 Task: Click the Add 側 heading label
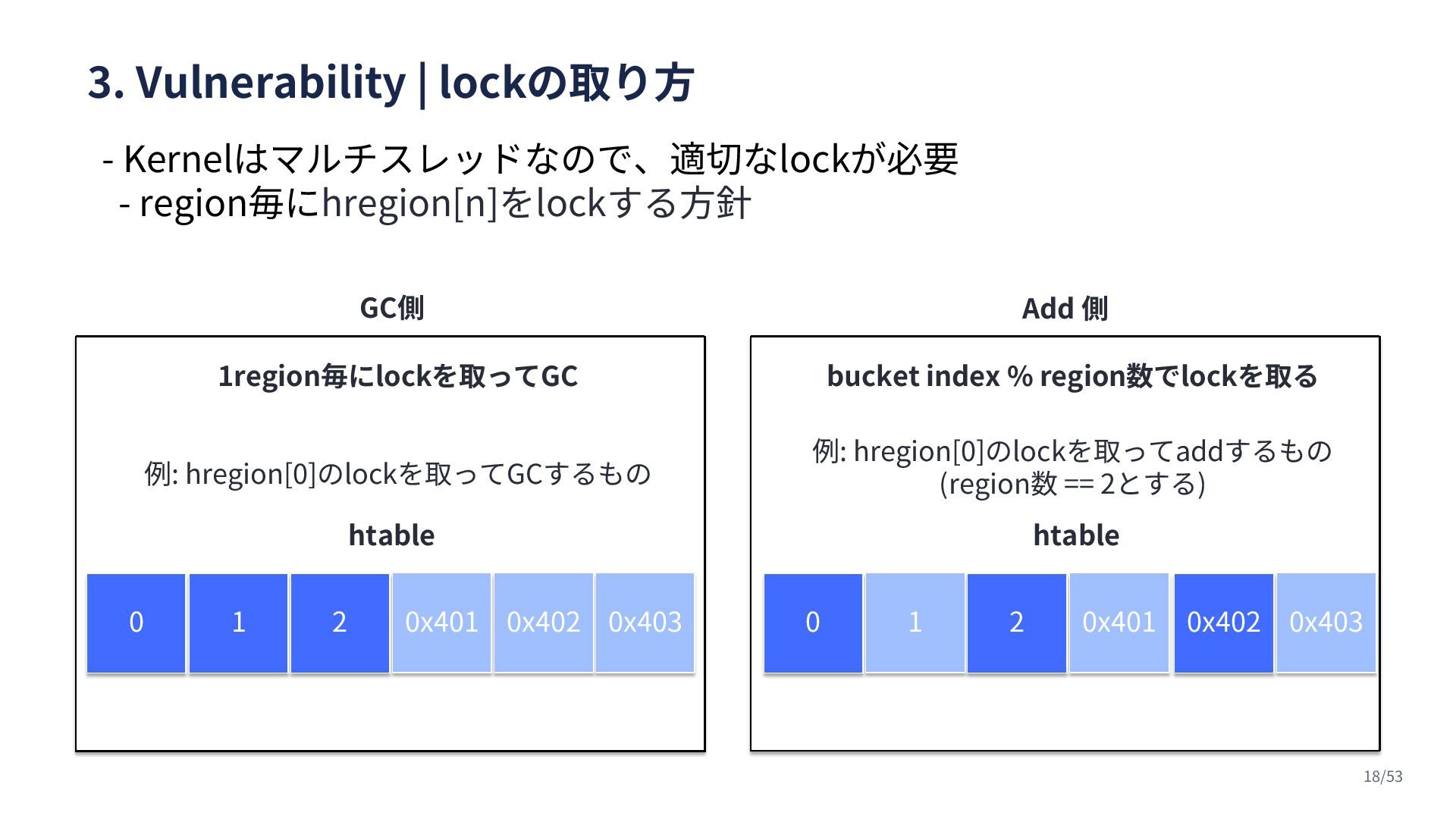(x=1065, y=309)
